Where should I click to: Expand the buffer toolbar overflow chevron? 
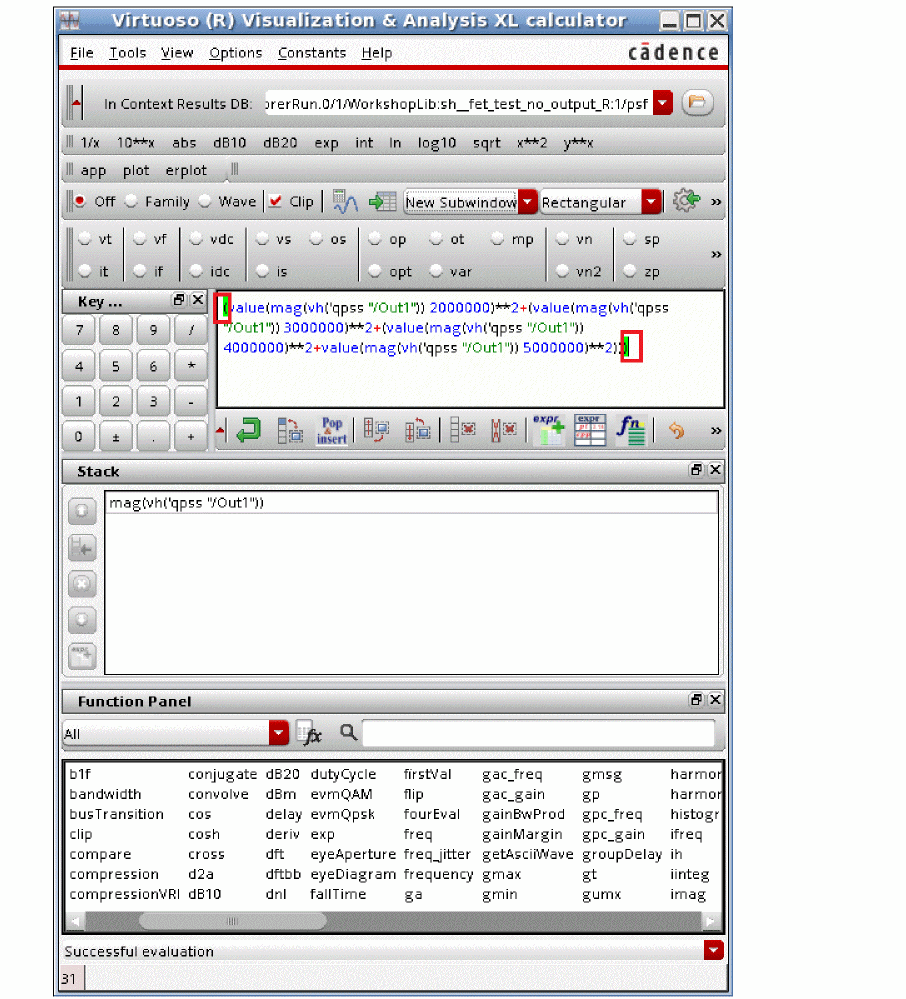[x=716, y=431]
